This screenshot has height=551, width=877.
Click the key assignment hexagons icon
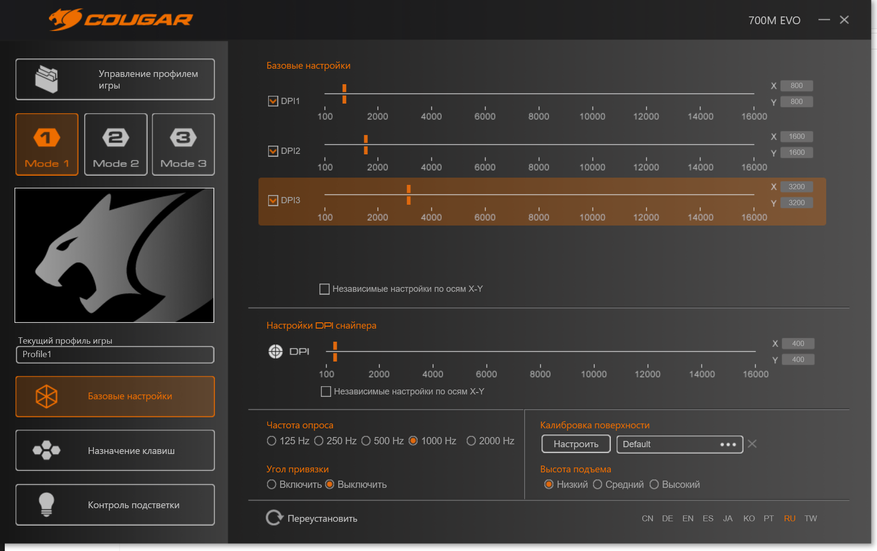46,450
